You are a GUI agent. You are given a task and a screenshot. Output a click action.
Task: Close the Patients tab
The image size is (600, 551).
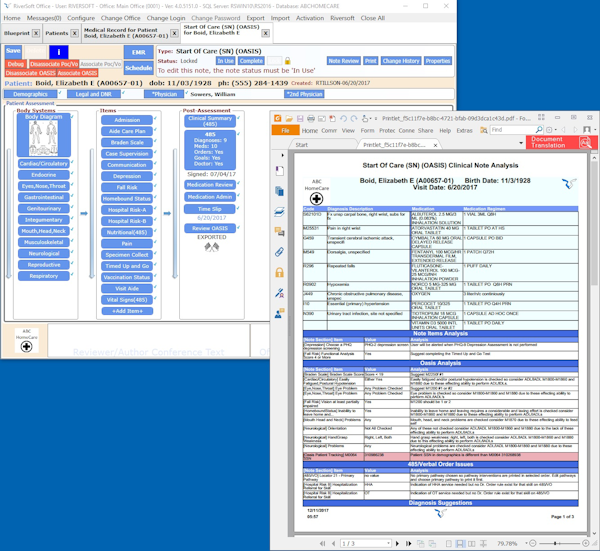(75, 33)
